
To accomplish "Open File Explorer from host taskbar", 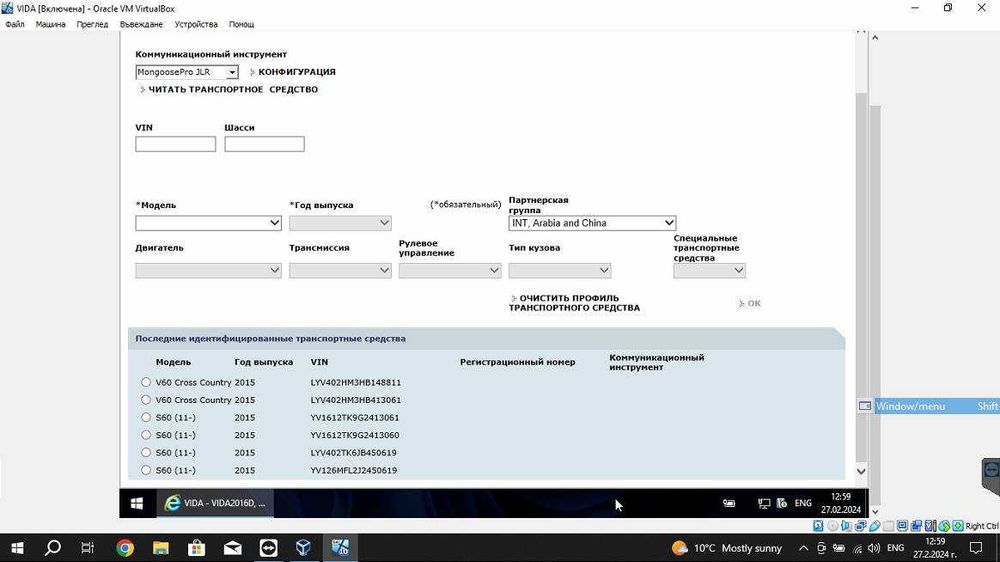I will click(161, 548).
